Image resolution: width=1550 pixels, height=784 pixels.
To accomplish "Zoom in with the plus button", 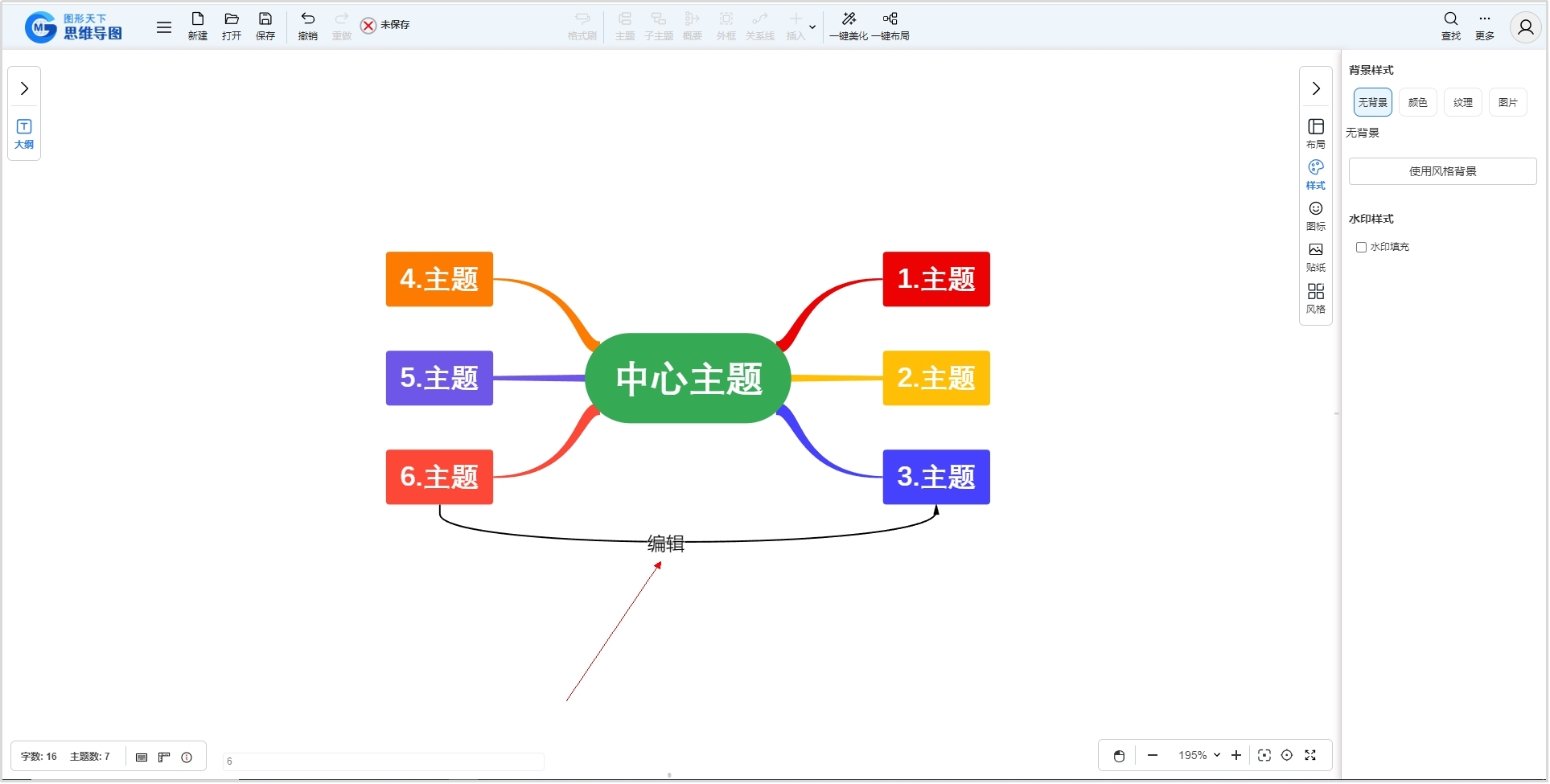I will click(1236, 756).
